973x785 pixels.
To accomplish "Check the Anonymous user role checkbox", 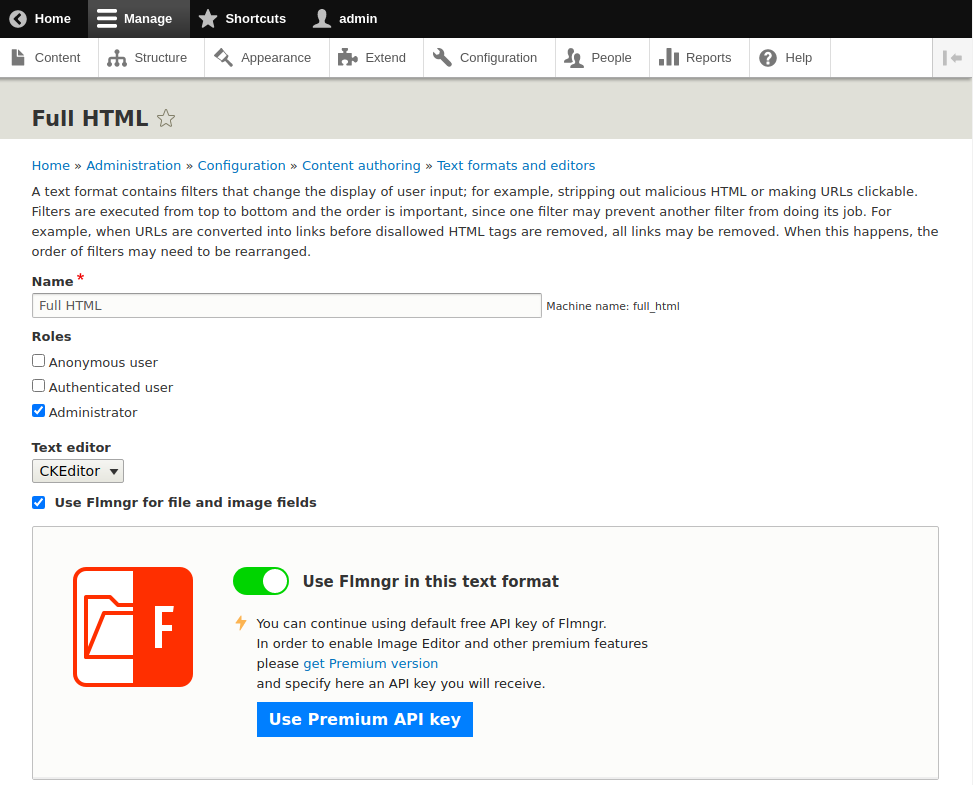I will point(38,361).
